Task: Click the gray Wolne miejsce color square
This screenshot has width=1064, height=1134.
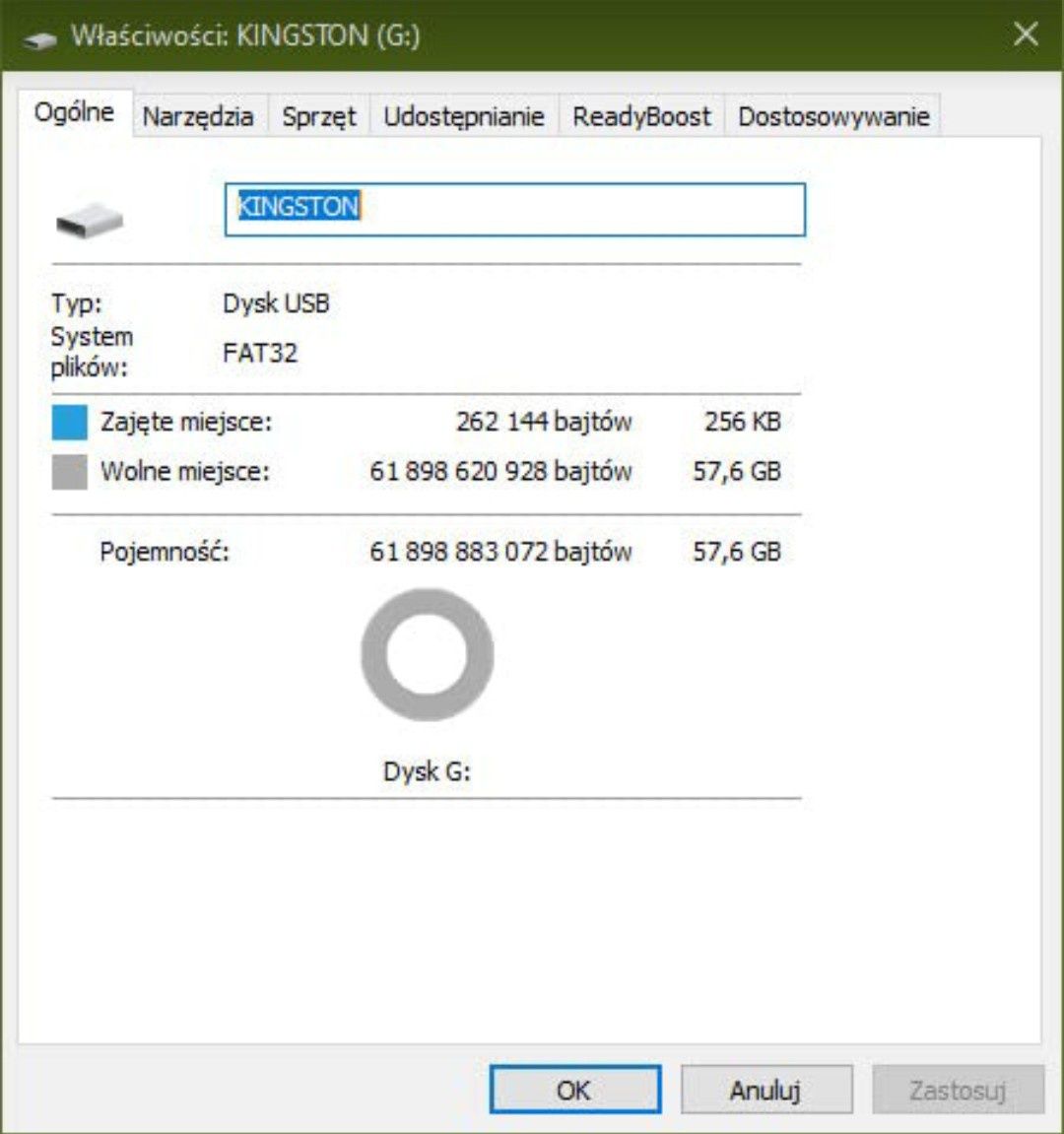Action: pos(69,472)
